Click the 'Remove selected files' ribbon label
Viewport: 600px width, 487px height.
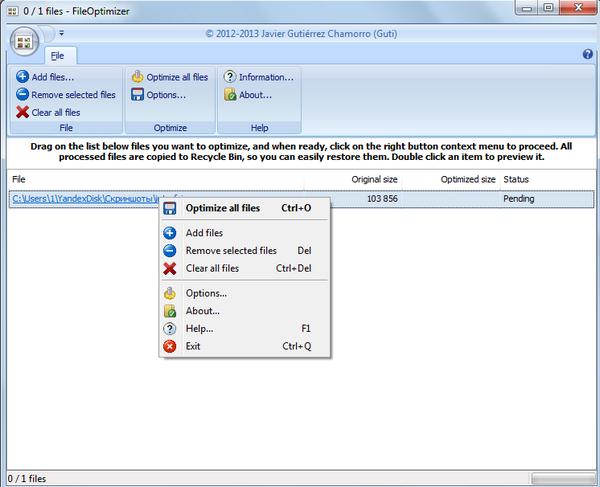[x=73, y=94]
